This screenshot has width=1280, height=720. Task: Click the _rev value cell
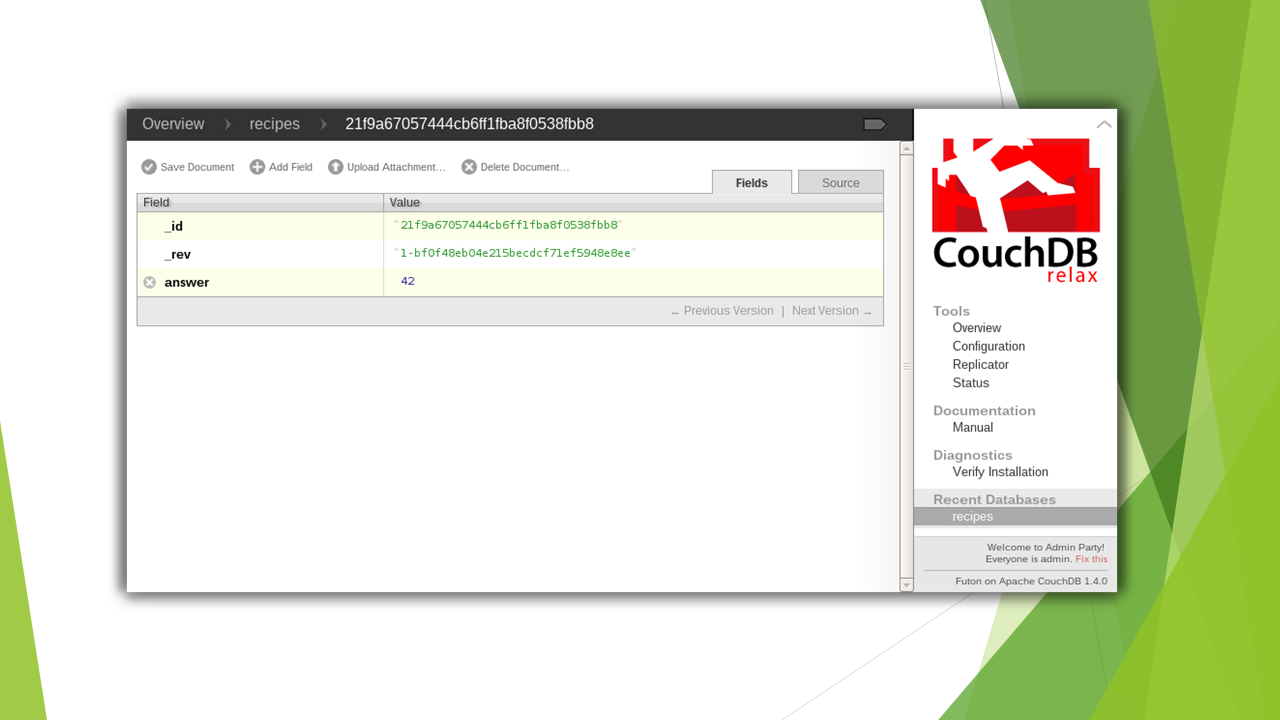tap(633, 254)
